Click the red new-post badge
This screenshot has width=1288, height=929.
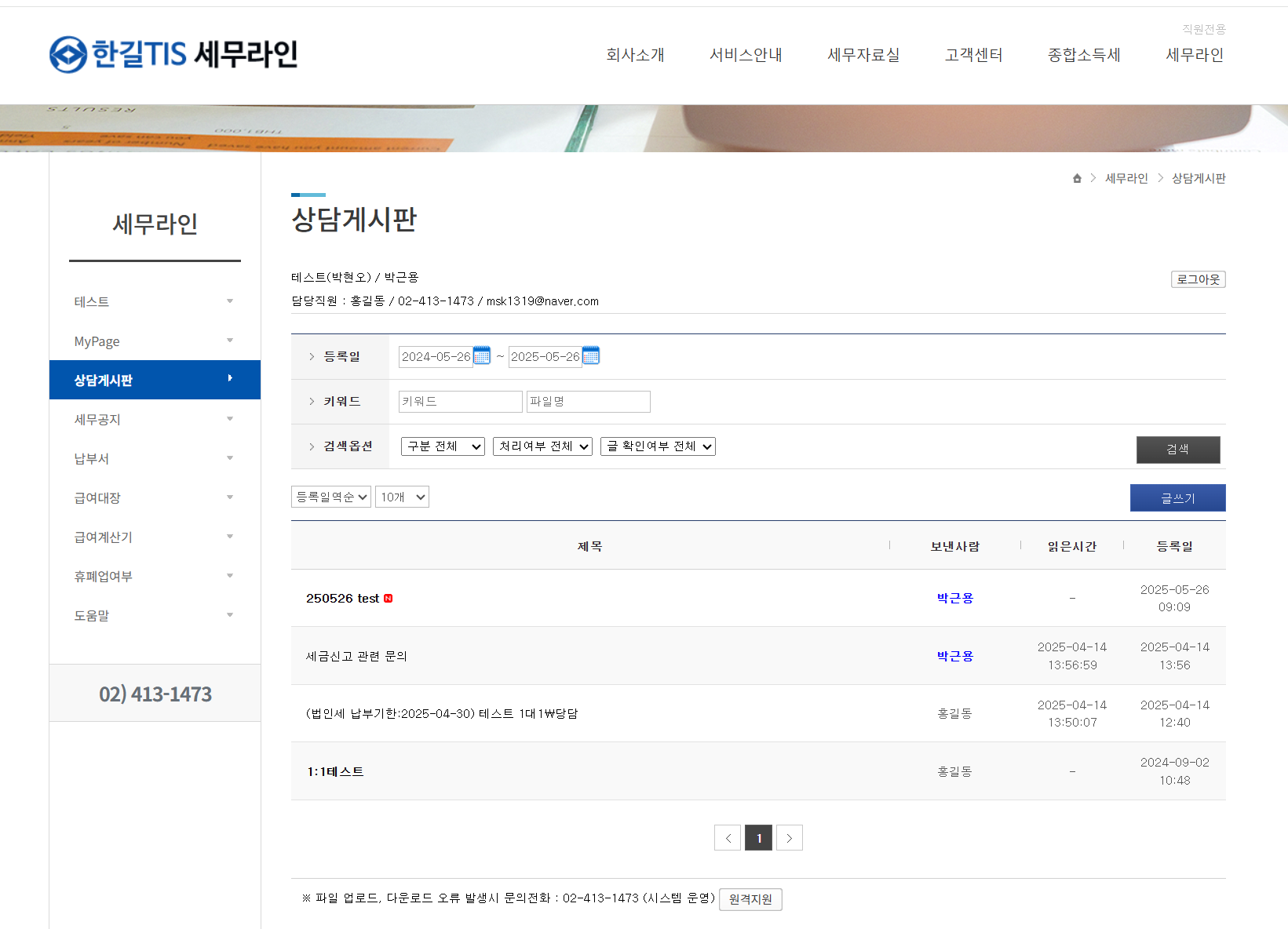[388, 599]
